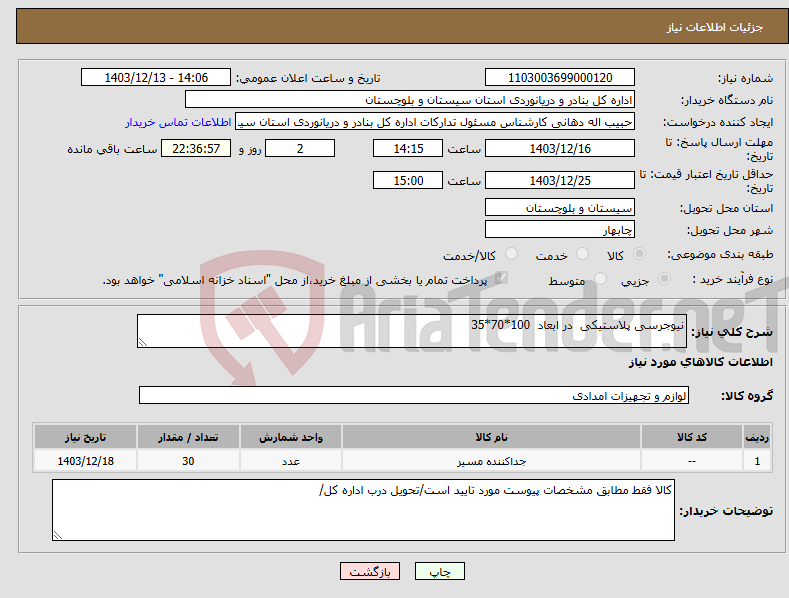Click the row number cell 1
This screenshot has width=789, height=598.
tap(757, 461)
